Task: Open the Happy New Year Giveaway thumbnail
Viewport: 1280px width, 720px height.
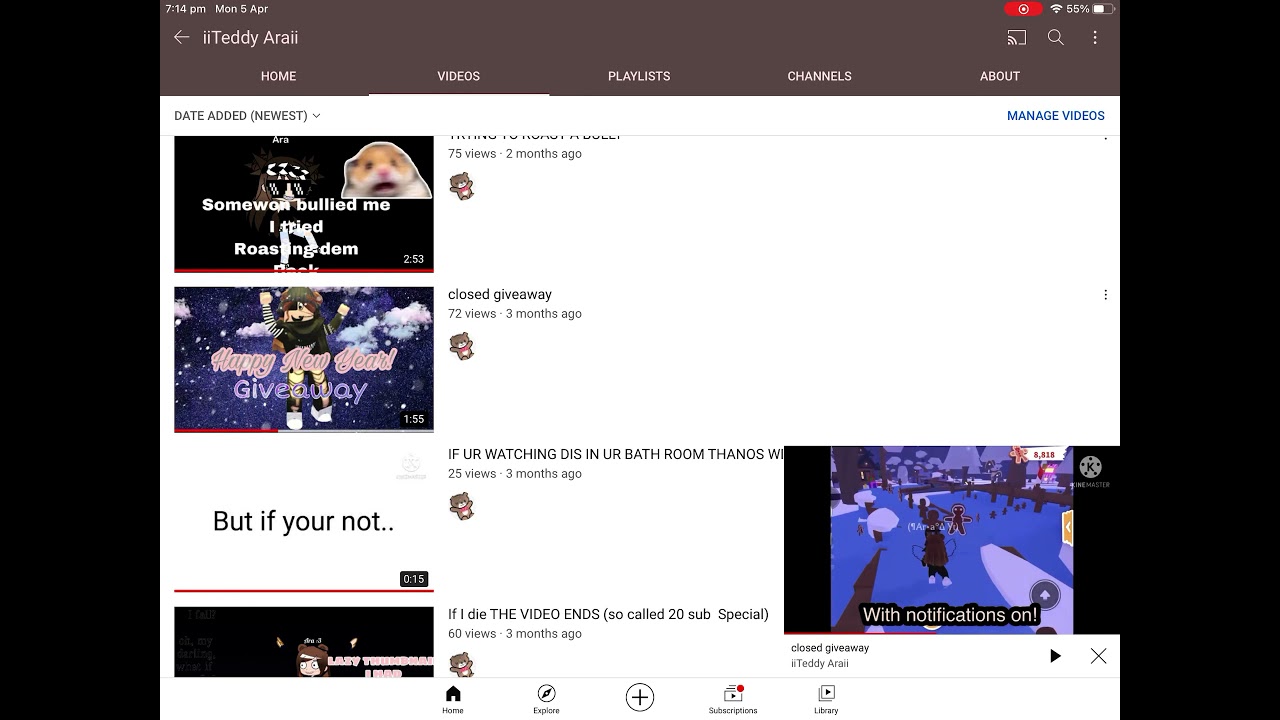Action: [x=304, y=359]
